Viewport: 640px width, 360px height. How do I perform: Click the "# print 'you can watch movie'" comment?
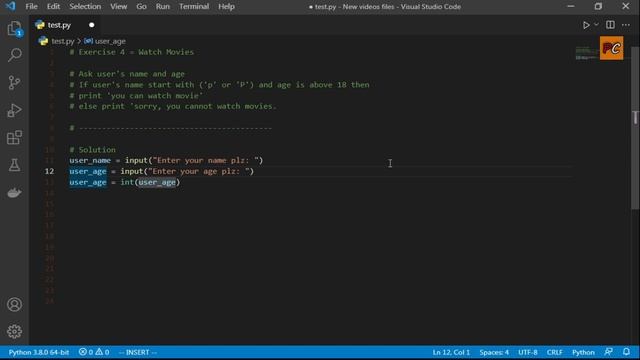point(136,96)
